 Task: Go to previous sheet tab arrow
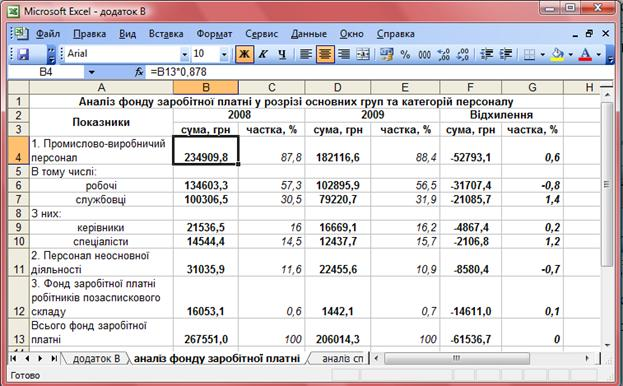pos(27,359)
